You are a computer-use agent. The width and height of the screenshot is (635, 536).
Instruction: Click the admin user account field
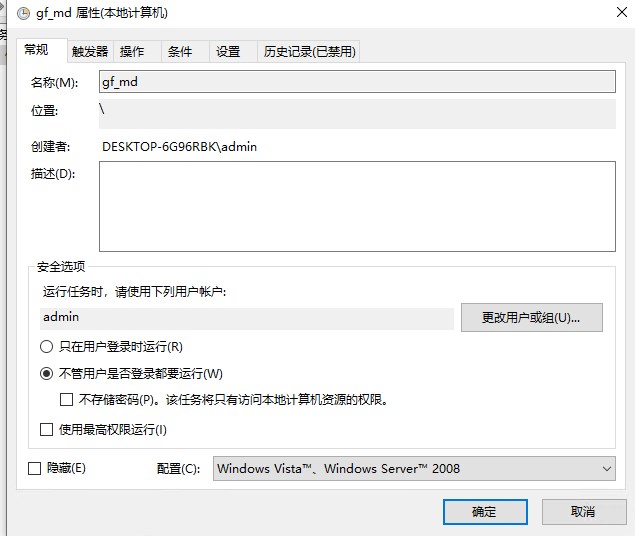pos(247,317)
